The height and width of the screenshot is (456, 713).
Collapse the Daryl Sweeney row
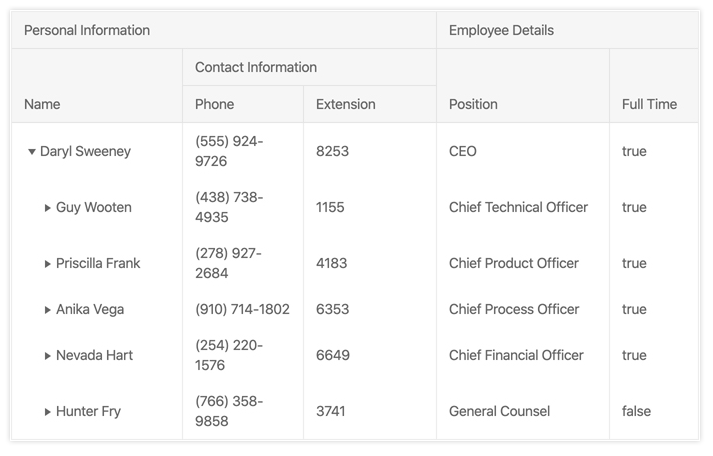tap(31, 152)
